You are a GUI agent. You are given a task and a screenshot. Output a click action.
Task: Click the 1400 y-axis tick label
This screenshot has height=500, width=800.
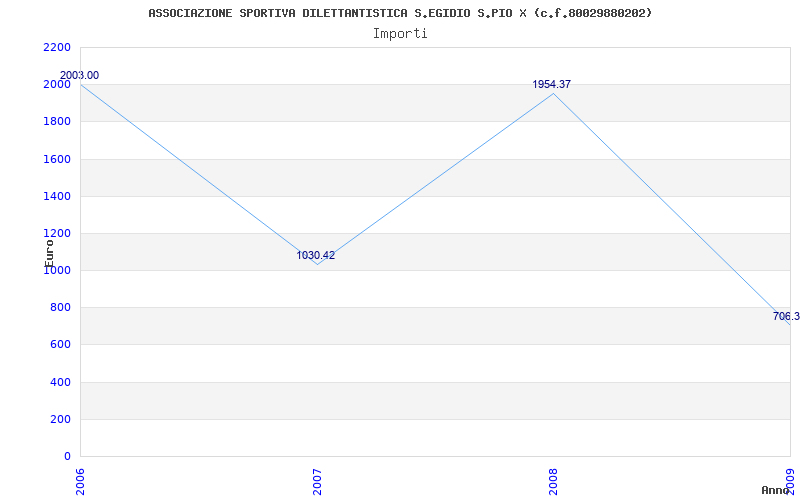57,196
